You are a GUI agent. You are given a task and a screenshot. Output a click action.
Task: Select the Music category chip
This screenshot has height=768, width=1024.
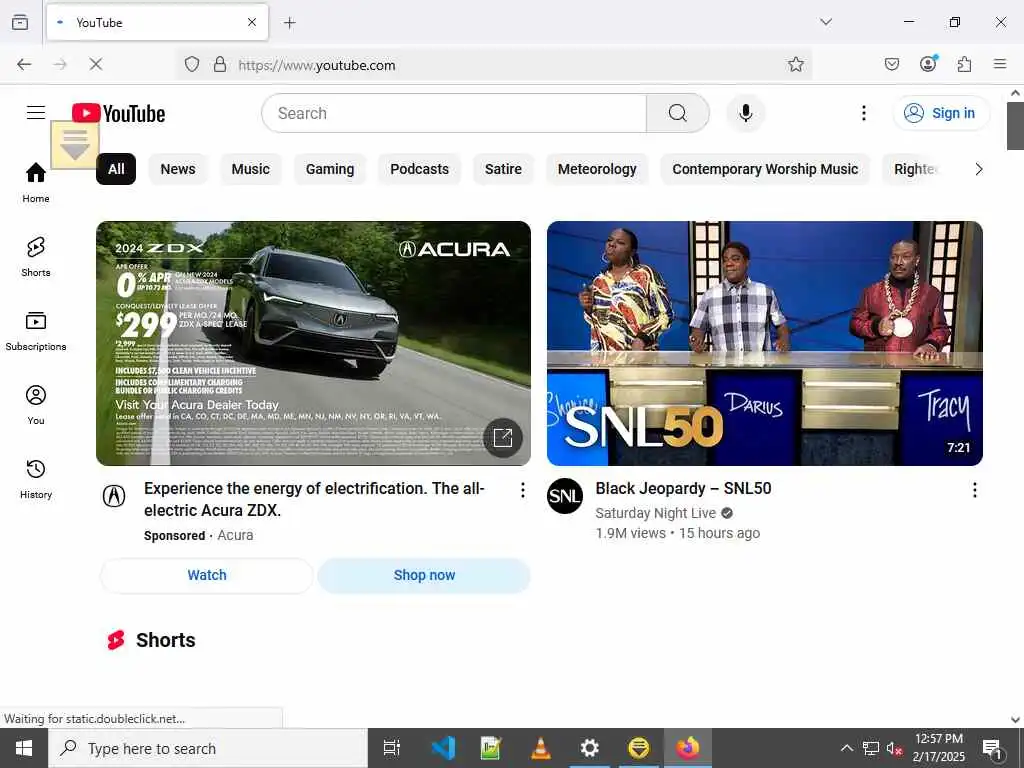tap(250, 169)
